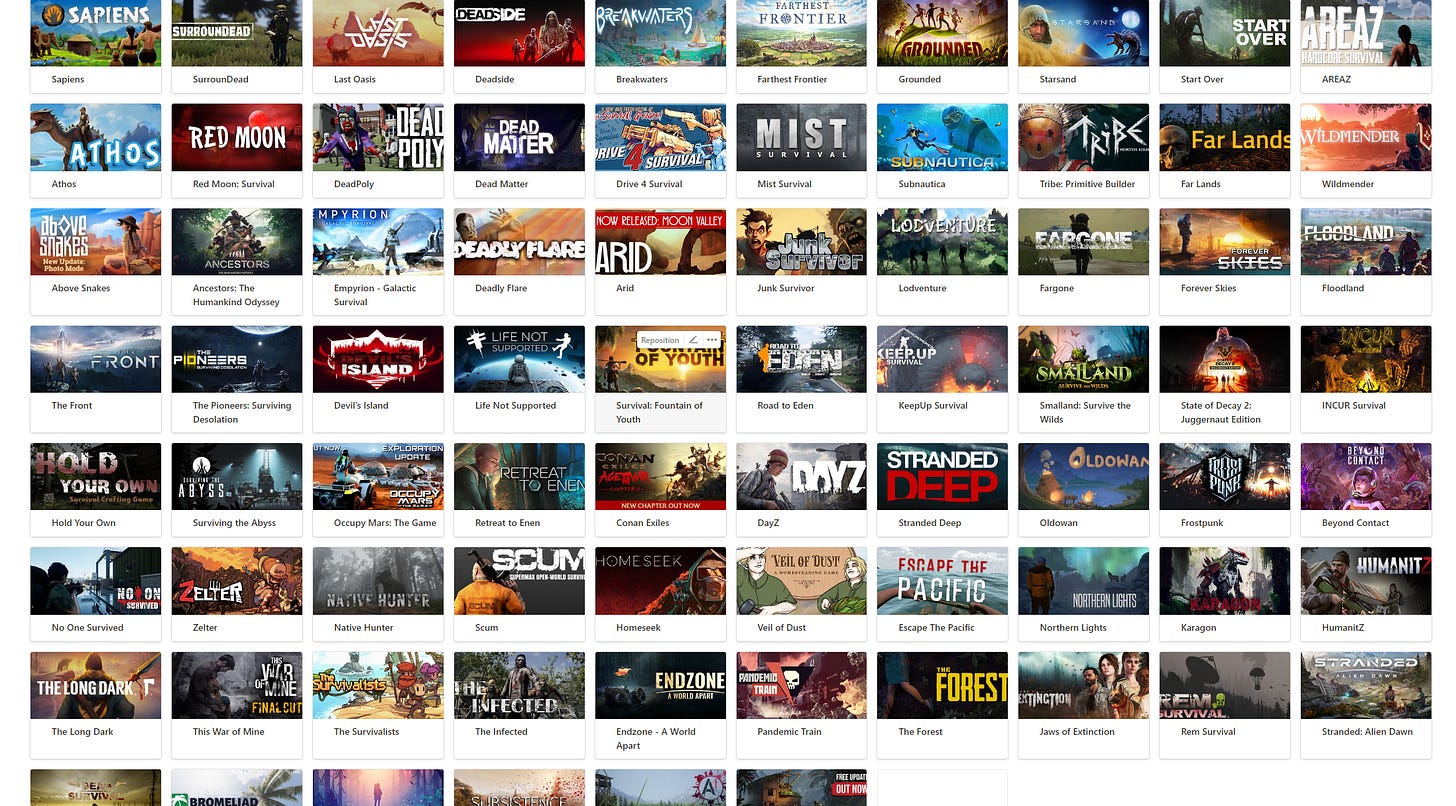Open The Forest cover image
Viewport: 1456px width, 806px height.
pos(943,685)
